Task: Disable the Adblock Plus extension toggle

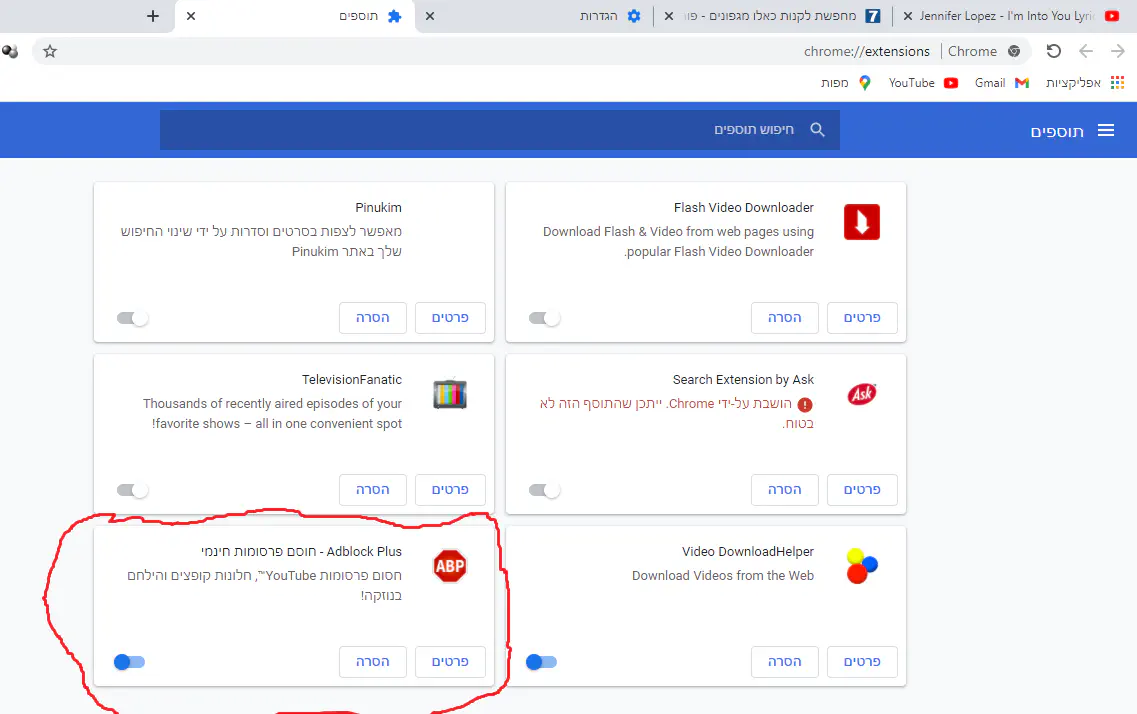Action: 130,662
